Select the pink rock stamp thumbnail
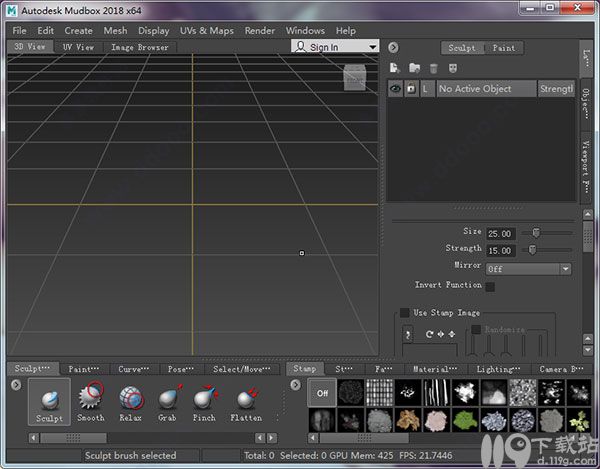 coord(437,420)
